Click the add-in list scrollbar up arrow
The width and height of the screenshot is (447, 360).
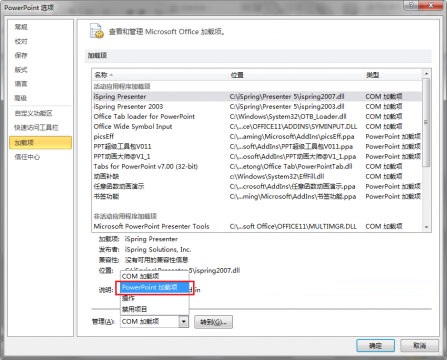point(426,74)
